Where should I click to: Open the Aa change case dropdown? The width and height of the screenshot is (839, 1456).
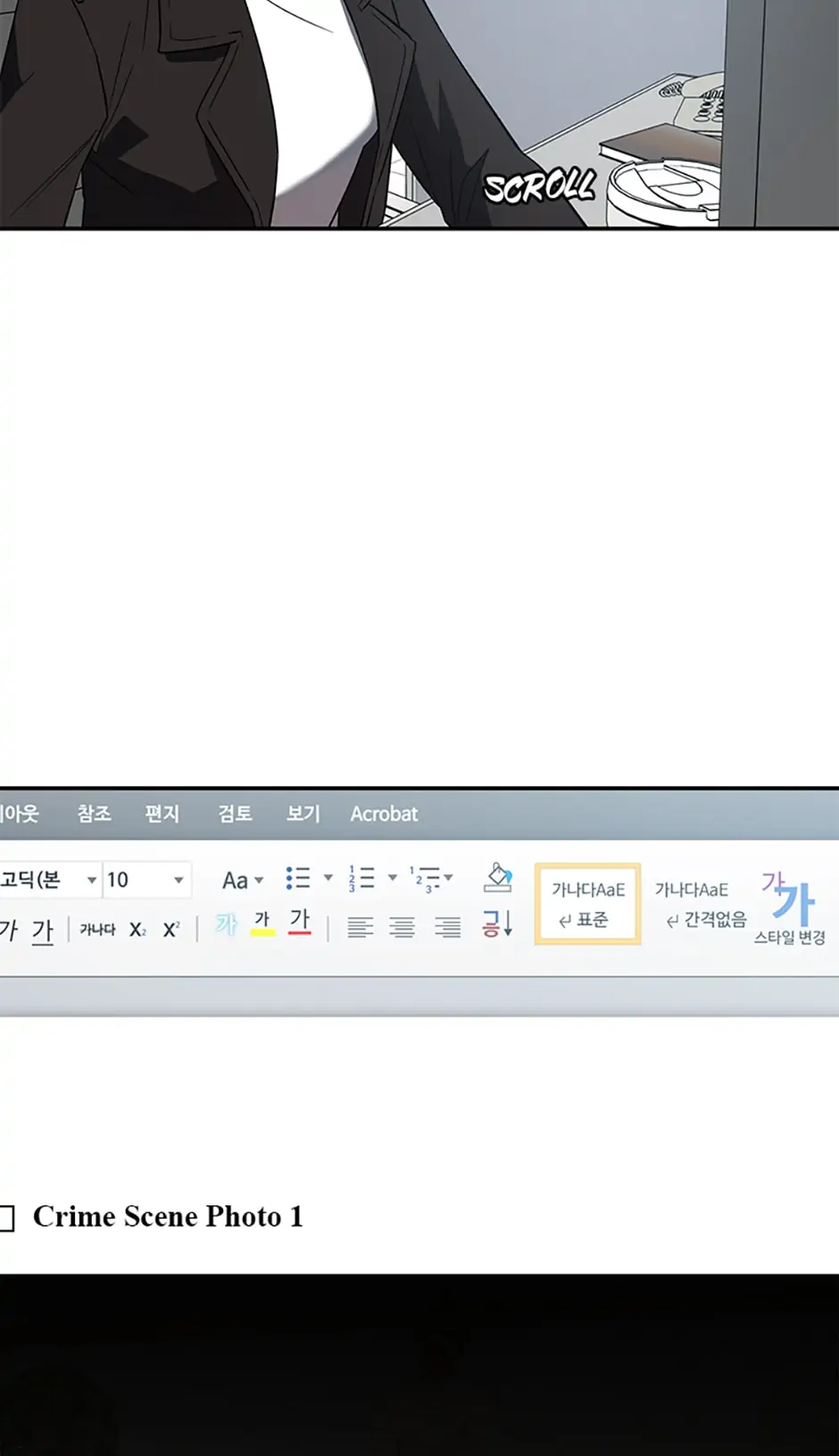[x=242, y=881]
